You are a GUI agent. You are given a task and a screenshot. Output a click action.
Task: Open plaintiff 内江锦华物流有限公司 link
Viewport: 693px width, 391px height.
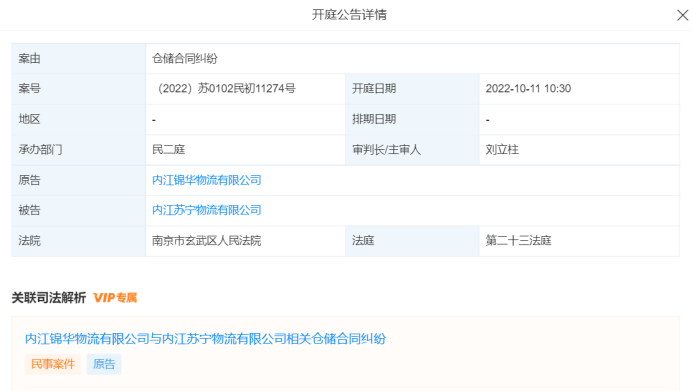(x=206, y=180)
